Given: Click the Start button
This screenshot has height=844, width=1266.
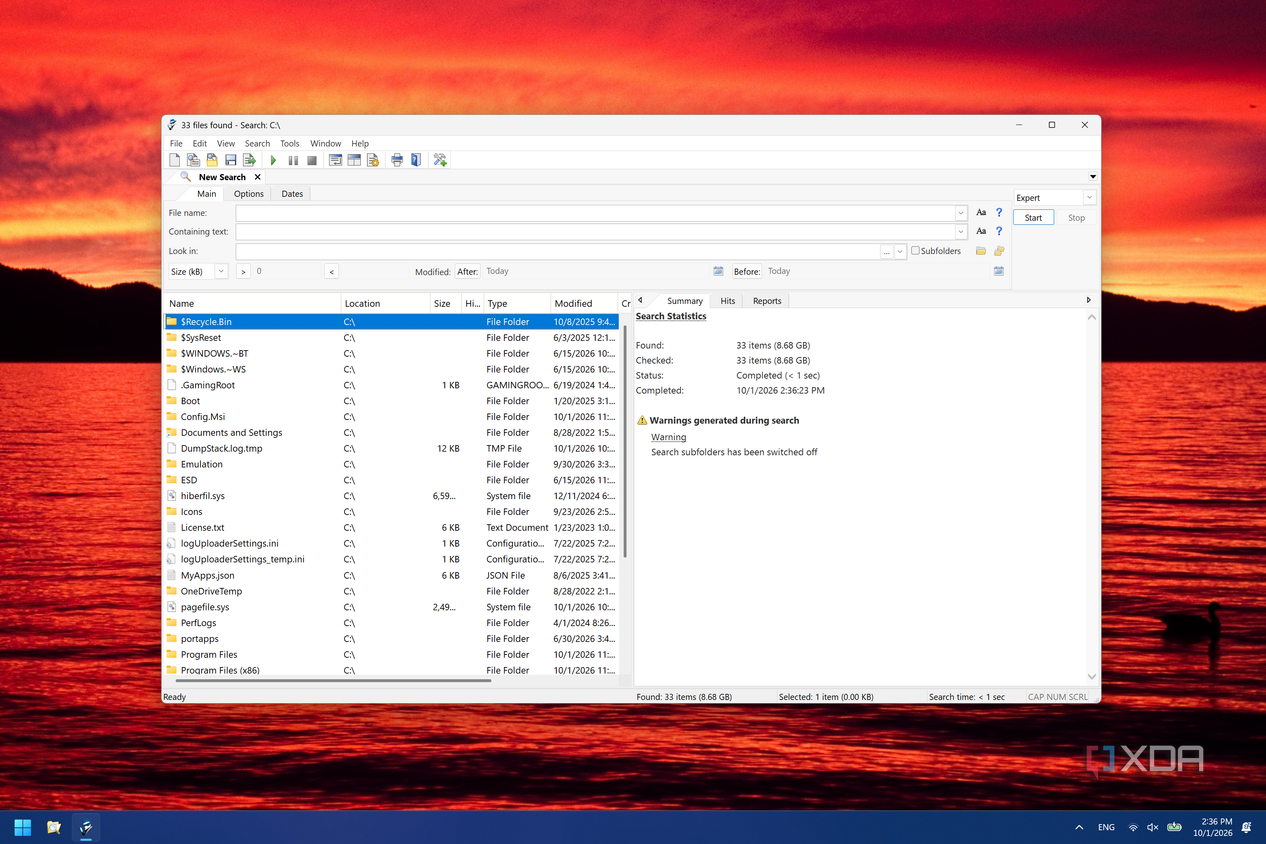Looking at the screenshot, I should [x=1033, y=217].
